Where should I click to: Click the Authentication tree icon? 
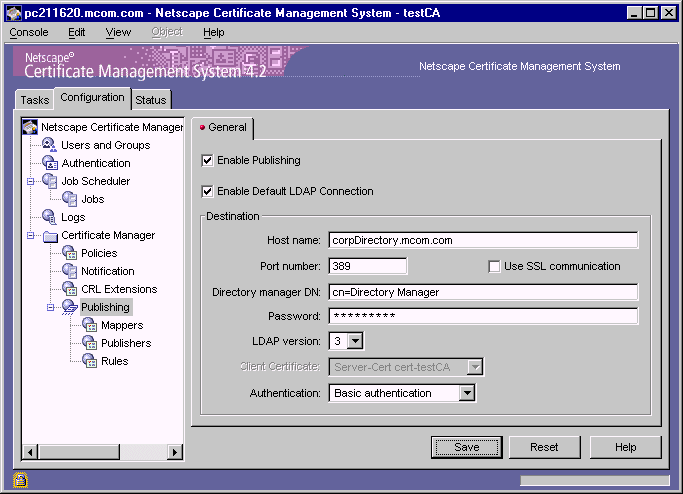50,163
